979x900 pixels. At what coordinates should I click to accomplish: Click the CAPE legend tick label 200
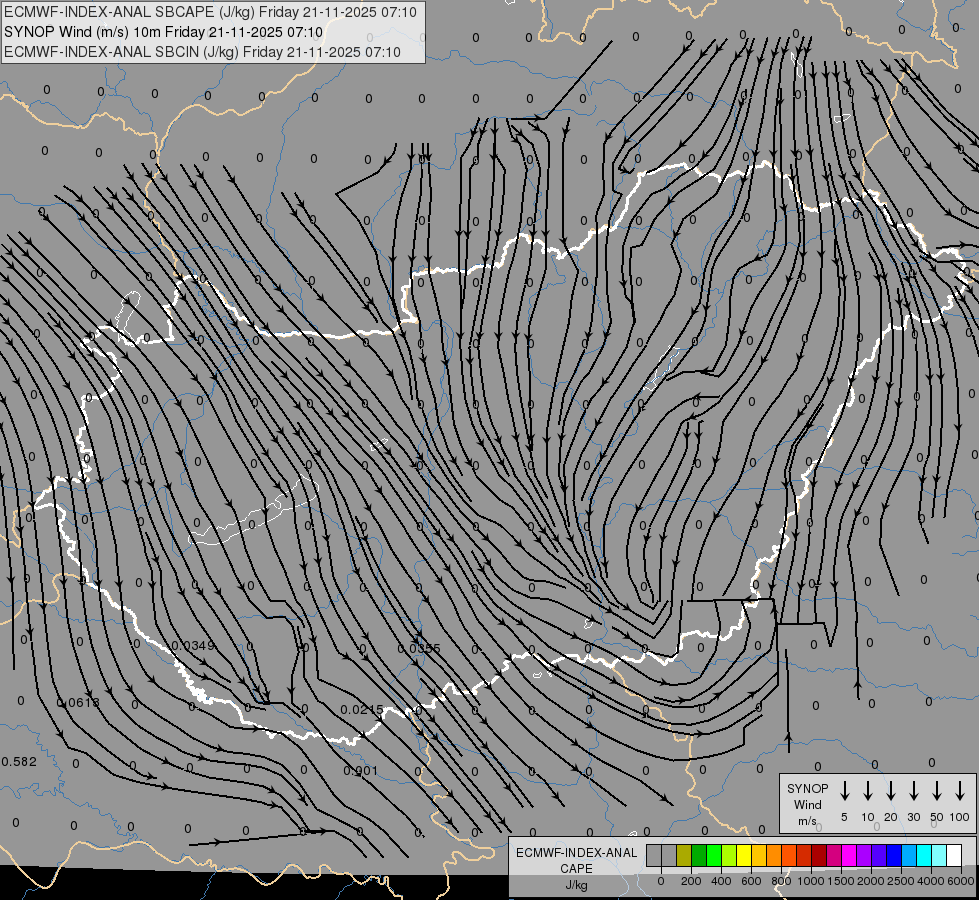(x=691, y=881)
